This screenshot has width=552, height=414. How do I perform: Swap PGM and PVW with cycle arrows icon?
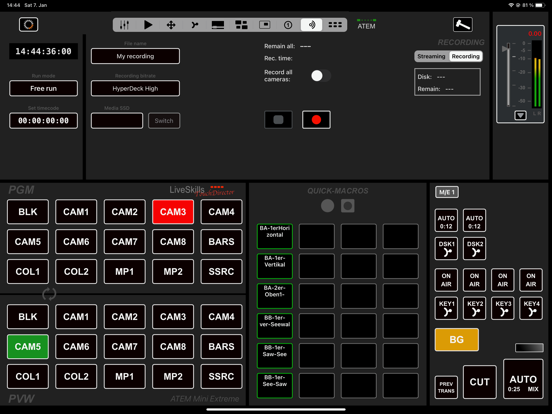[49, 294]
